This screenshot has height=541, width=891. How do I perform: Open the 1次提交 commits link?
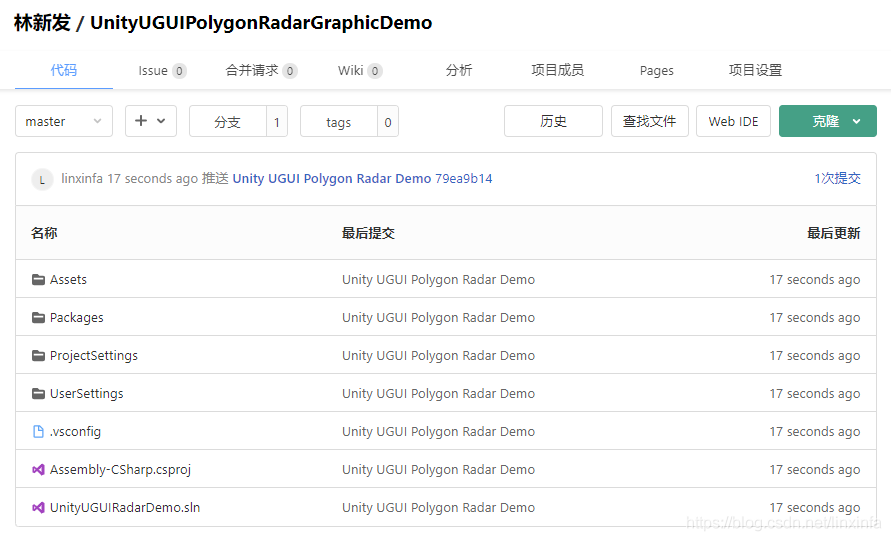point(837,178)
